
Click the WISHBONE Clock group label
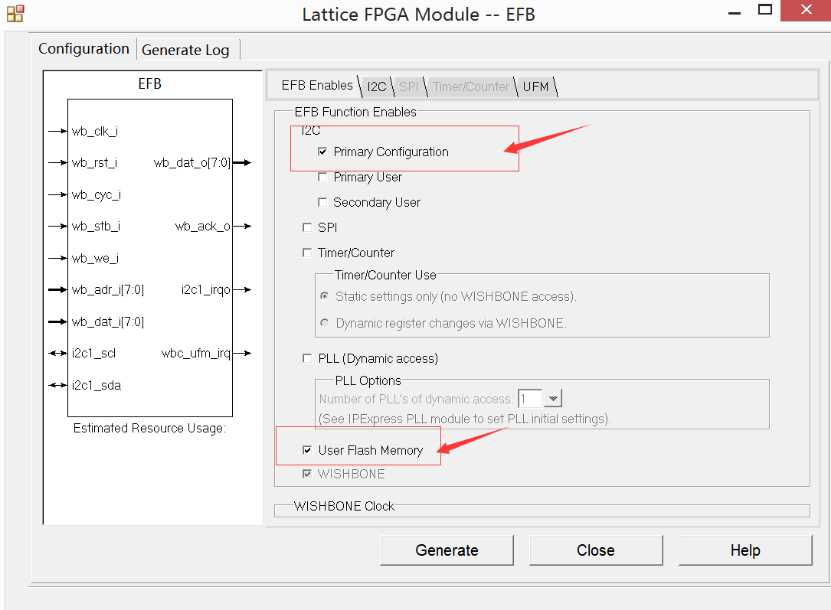pyautogui.click(x=344, y=506)
